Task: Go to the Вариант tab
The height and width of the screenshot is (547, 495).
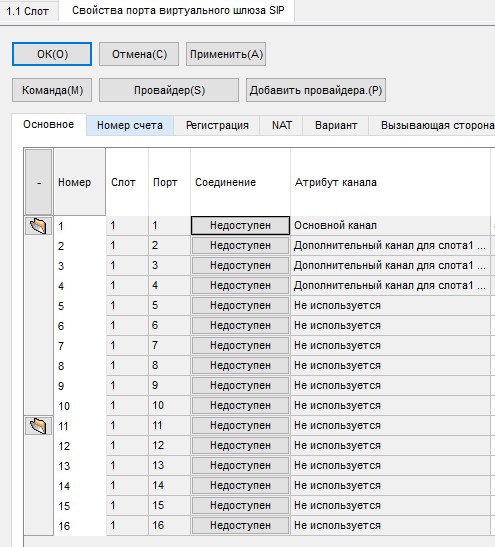Action: coord(336,125)
